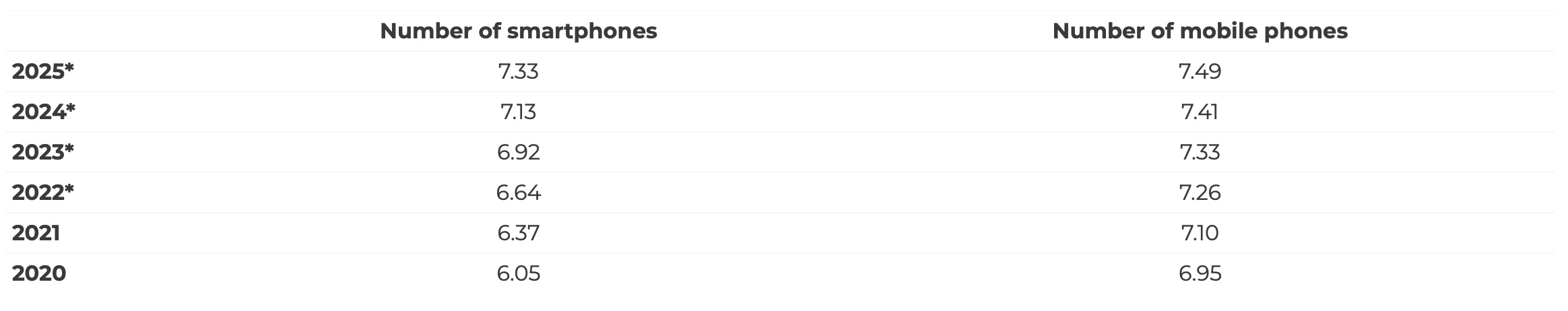The height and width of the screenshot is (311, 1568).
Task: Select the 6.95 mobile phones cell
Action: point(1200,273)
